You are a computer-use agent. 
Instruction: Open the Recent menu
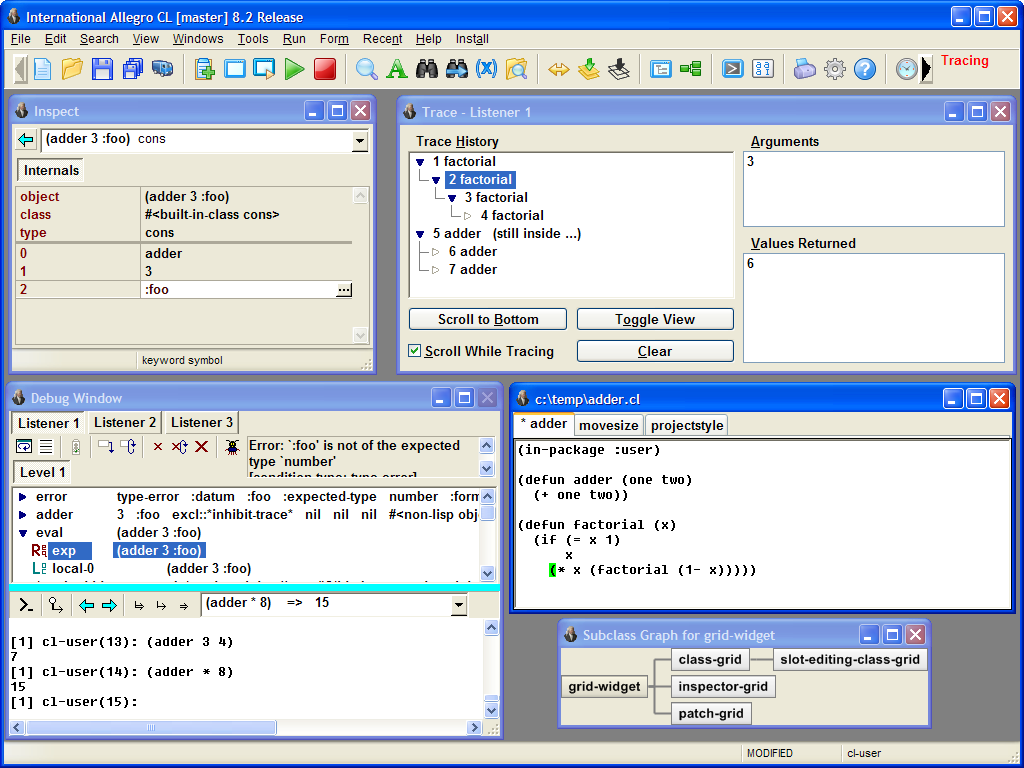point(382,39)
